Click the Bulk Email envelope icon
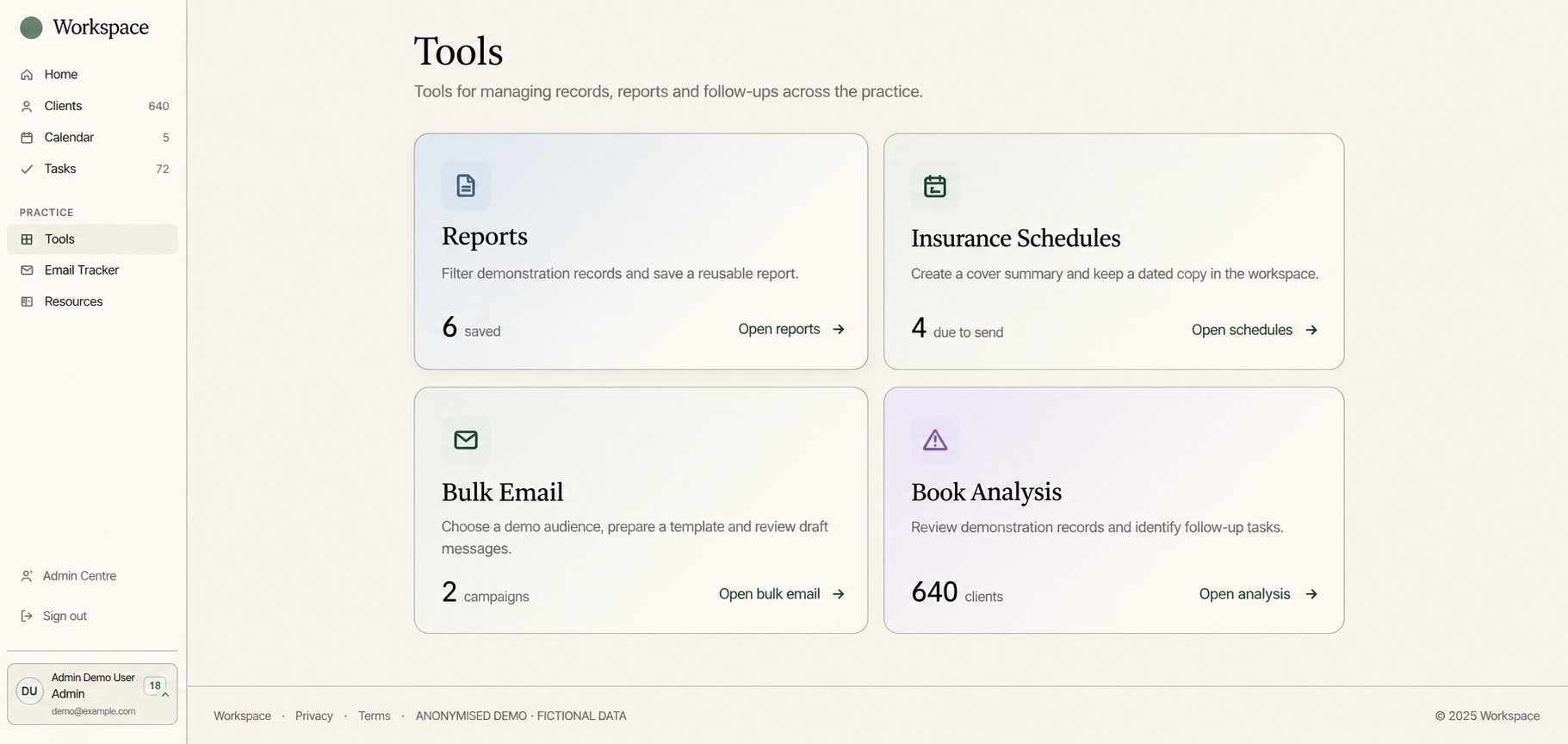 [466, 440]
